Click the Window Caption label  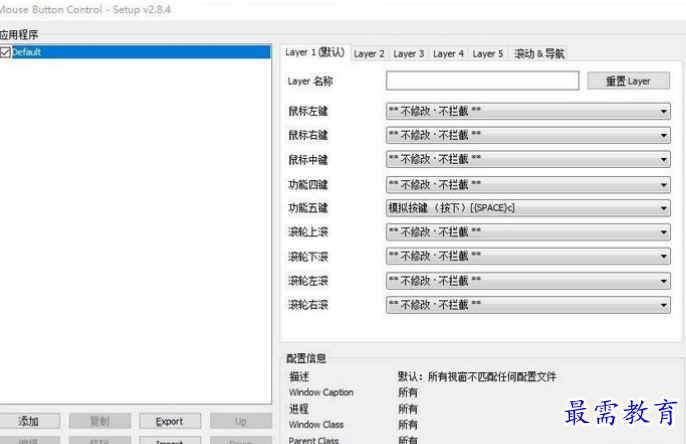tap(321, 392)
